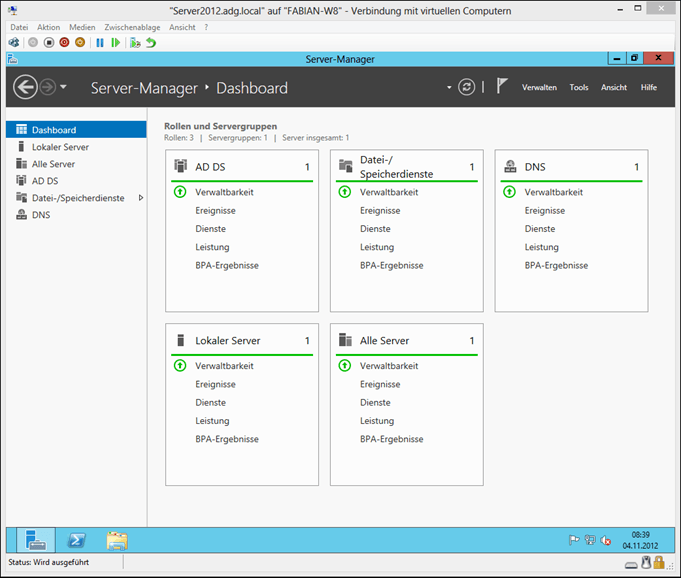Image resolution: width=681 pixels, height=578 pixels.
Task: Click green status icon in Alle Server tile
Action: pos(345,365)
